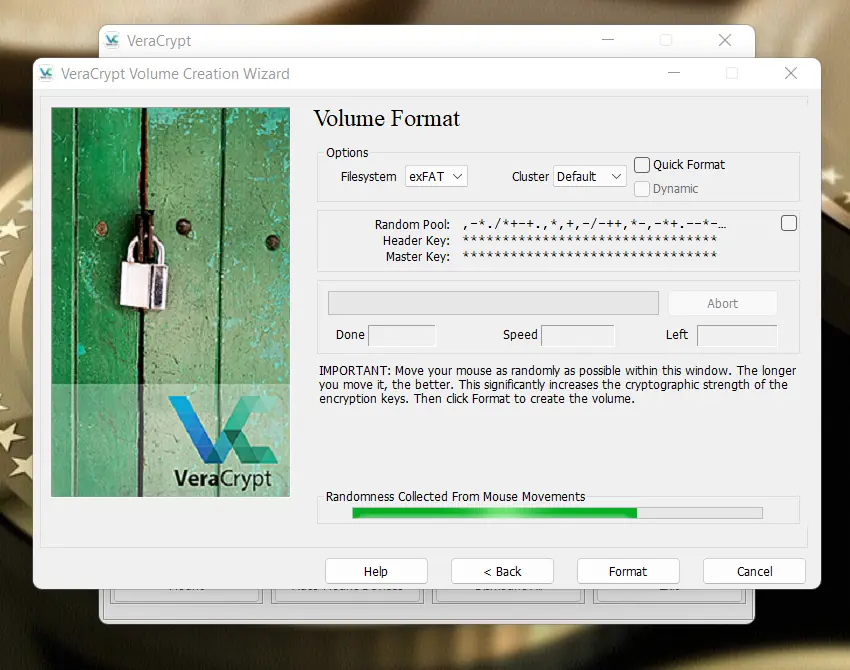This screenshot has width=850, height=670.
Task: Close the background VeraCrypt main window
Action: pyautogui.click(x=725, y=40)
